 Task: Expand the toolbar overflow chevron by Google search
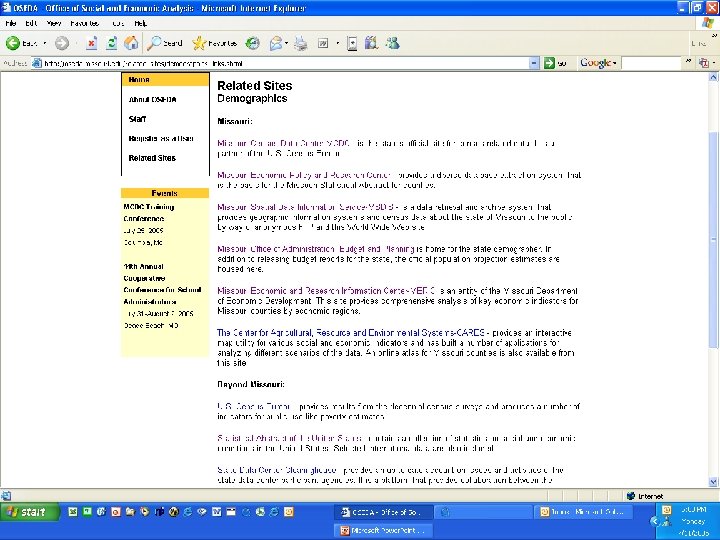pos(688,61)
